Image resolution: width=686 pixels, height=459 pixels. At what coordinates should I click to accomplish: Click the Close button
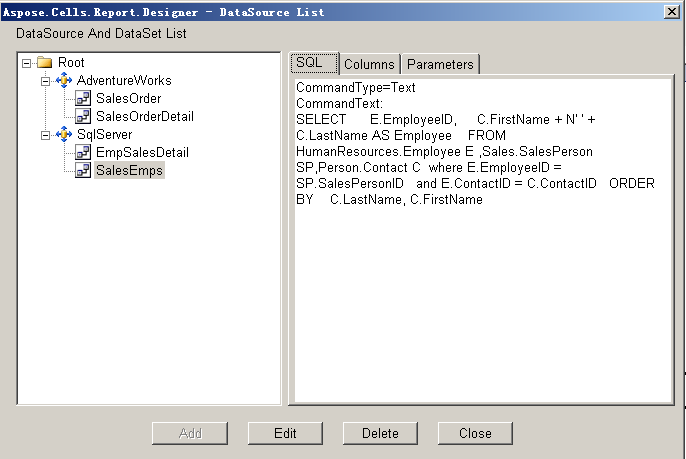(x=475, y=433)
